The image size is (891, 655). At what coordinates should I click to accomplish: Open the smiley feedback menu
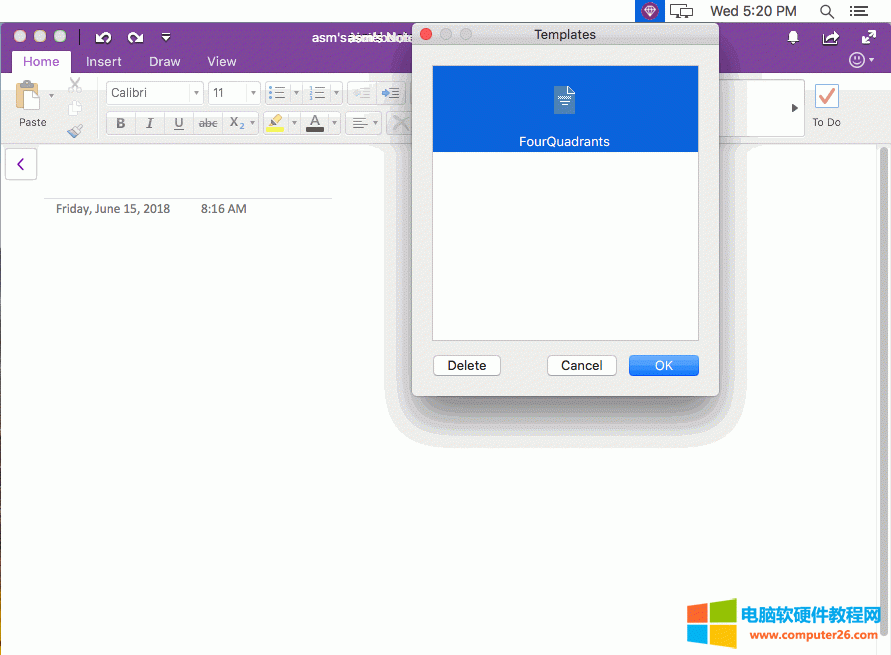coord(861,60)
